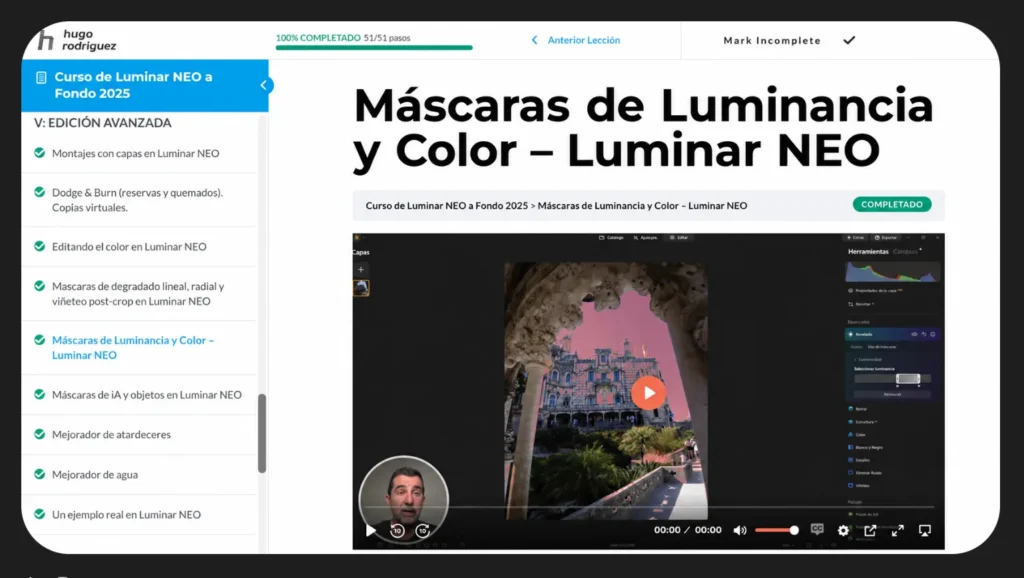
Task: Click the breadcrumb text Máscaras de Luminancia y Color – Luminar NEO
Action: [642, 206]
